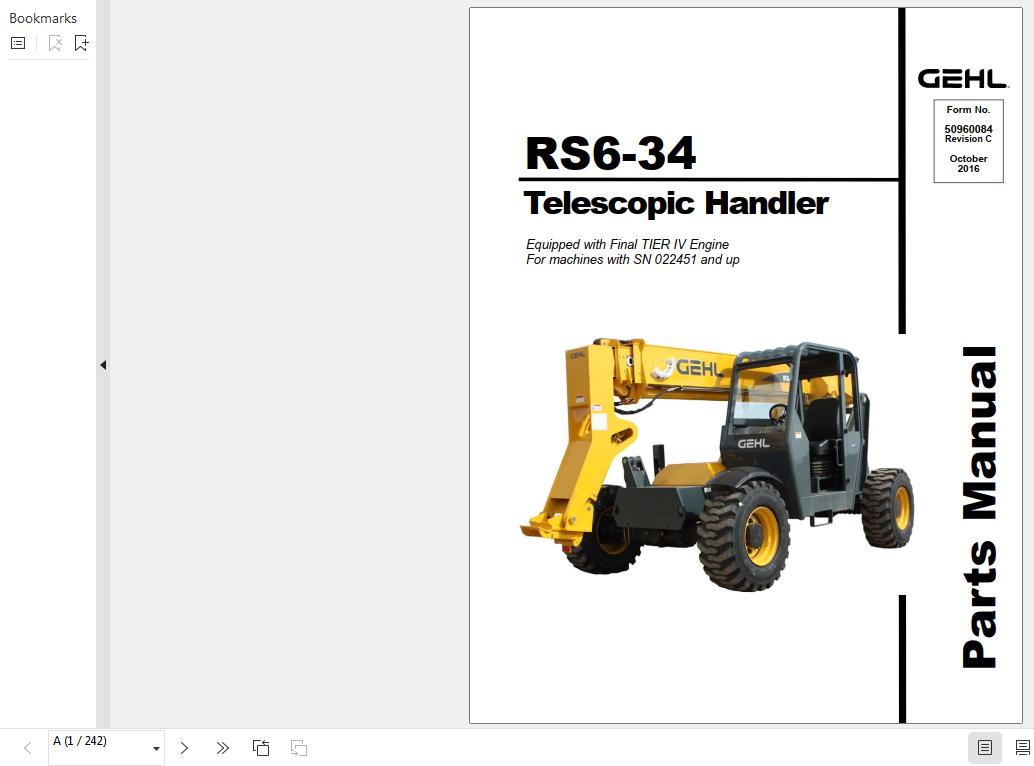Viewport: 1034px width, 766px height.
Task: Click the telehandler photo on the cover
Action: tap(717, 464)
